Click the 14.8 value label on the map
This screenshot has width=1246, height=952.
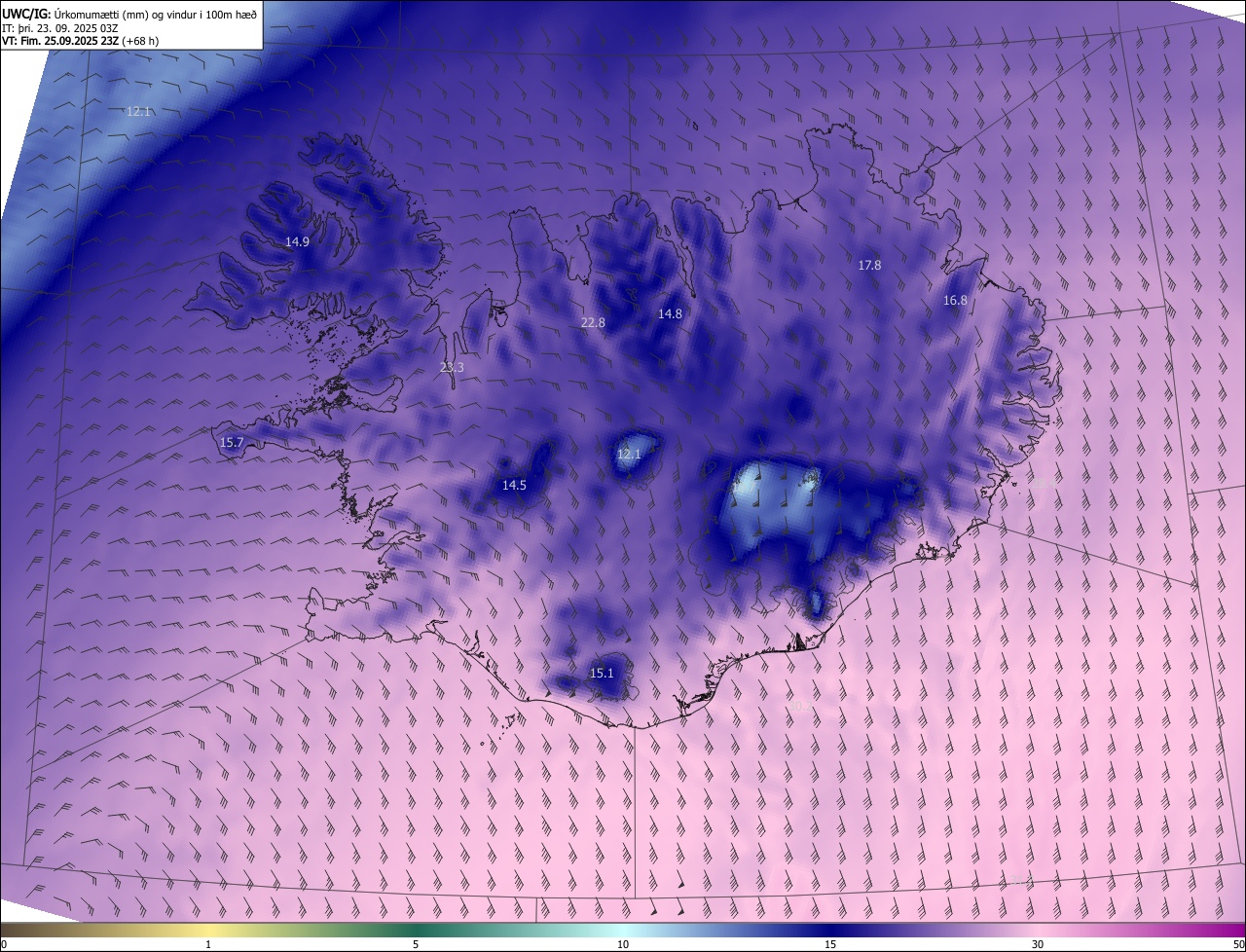(670, 313)
